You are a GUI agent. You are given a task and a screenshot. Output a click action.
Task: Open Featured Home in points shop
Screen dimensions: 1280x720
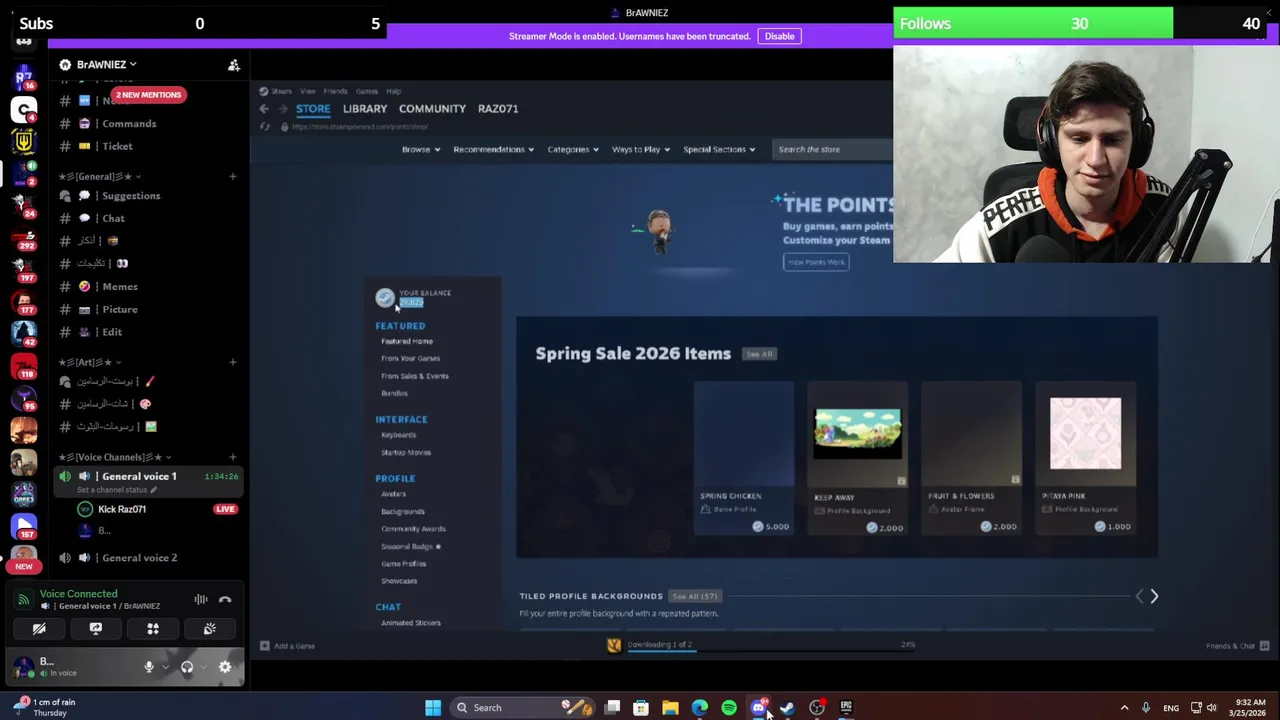pyautogui.click(x=407, y=341)
